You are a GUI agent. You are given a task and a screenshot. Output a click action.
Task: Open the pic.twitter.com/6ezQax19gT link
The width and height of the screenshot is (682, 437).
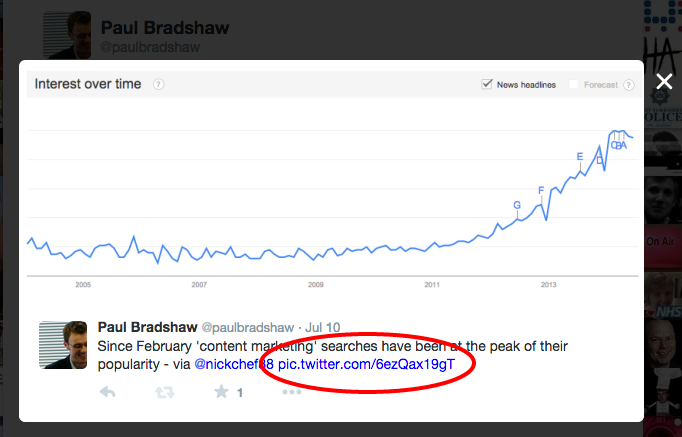click(366, 365)
